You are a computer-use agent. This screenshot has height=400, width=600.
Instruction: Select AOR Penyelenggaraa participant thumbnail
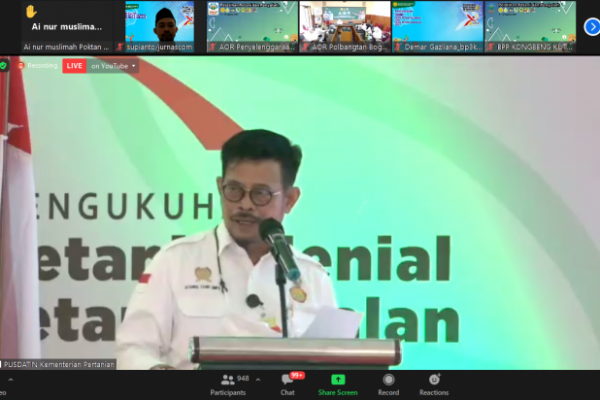pyautogui.click(x=252, y=27)
